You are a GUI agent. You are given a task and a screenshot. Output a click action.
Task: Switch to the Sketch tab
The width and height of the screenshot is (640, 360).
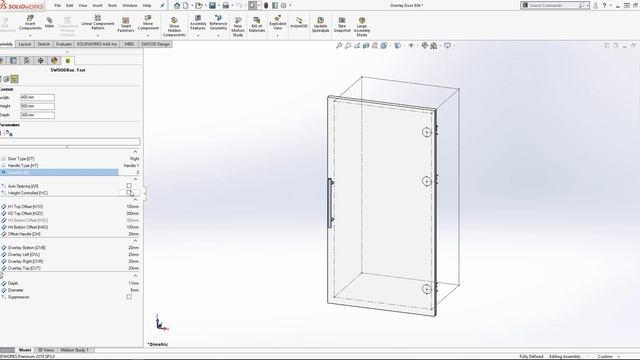[x=44, y=44]
